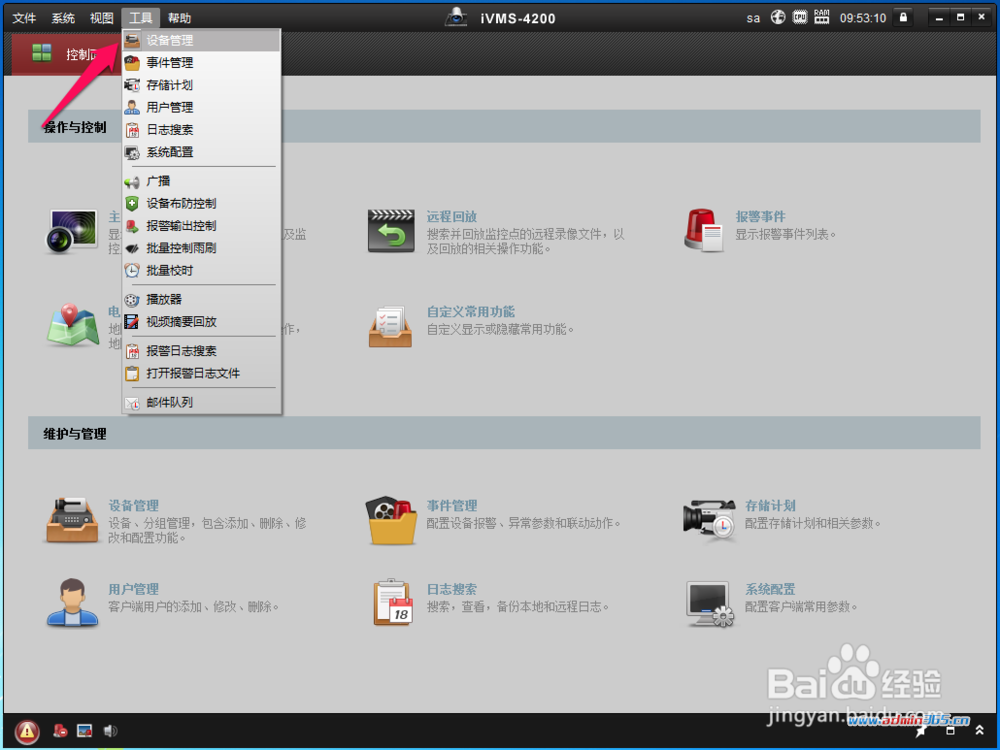Select 广播 broadcast menu entry
This screenshot has width=1000, height=750.
(x=202, y=181)
